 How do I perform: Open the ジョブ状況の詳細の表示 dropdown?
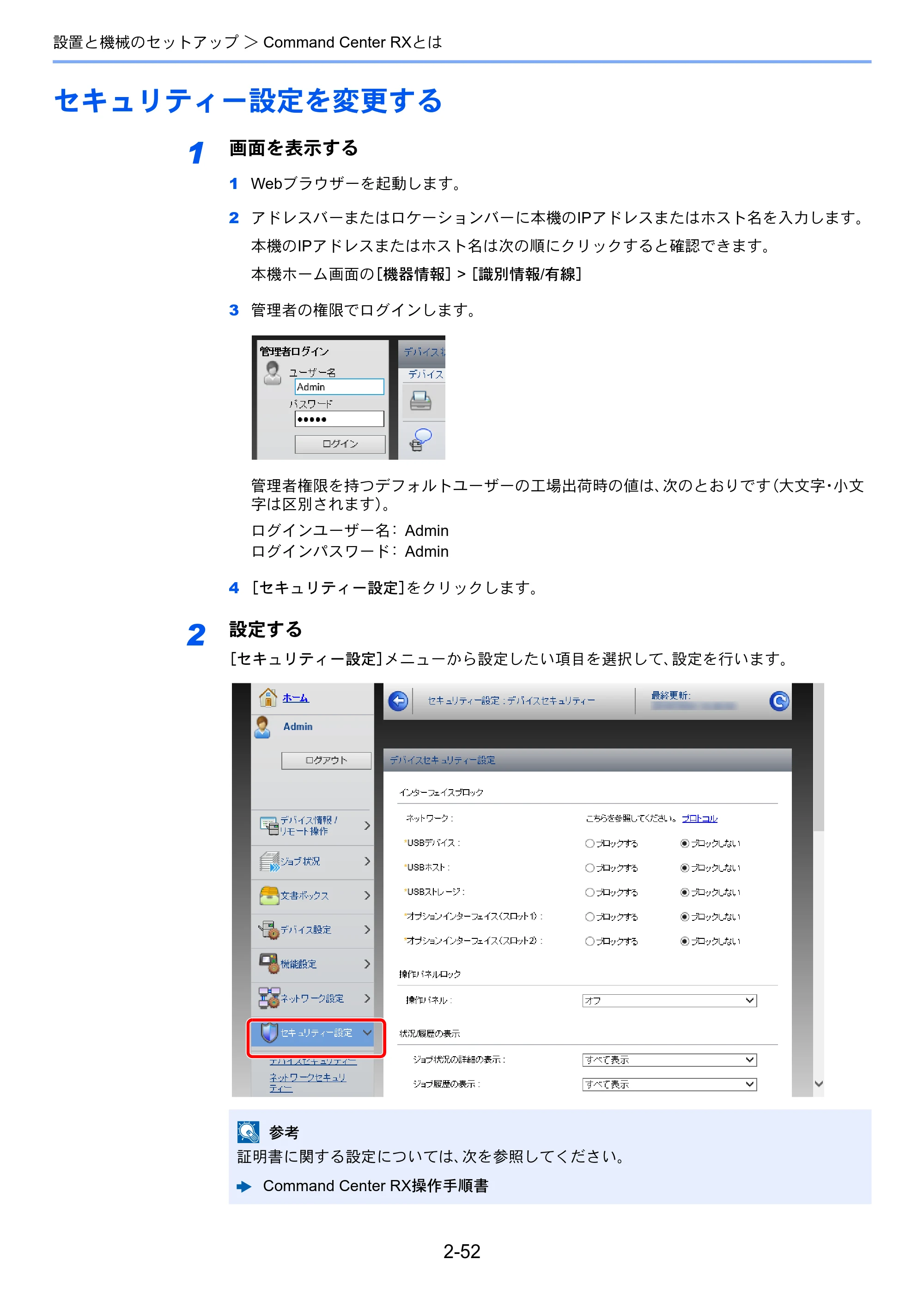[669, 1060]
